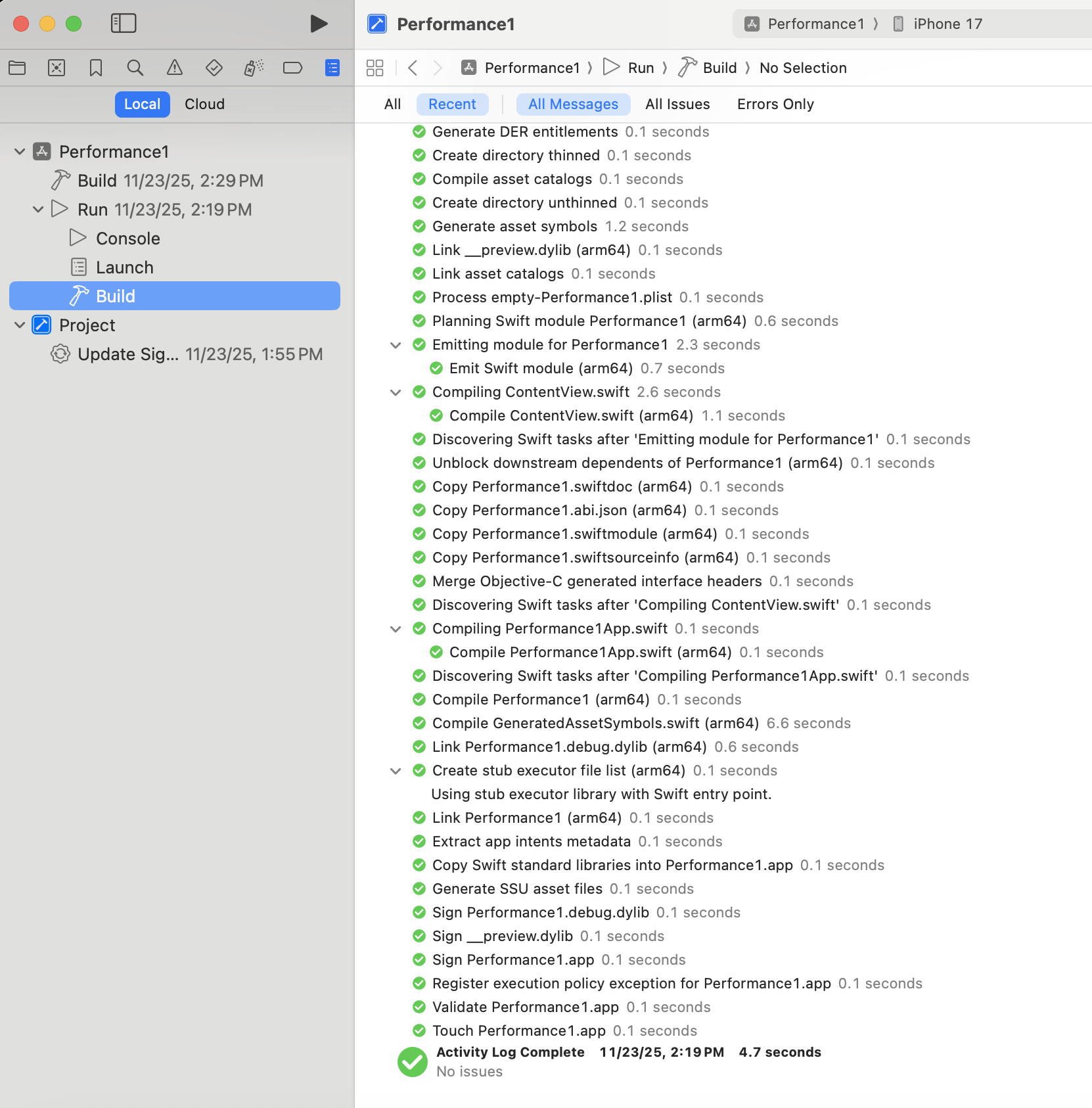The image size is (1092, 1108).
Task: Select 'Generate asset symbols' log row
Action: 551,227
